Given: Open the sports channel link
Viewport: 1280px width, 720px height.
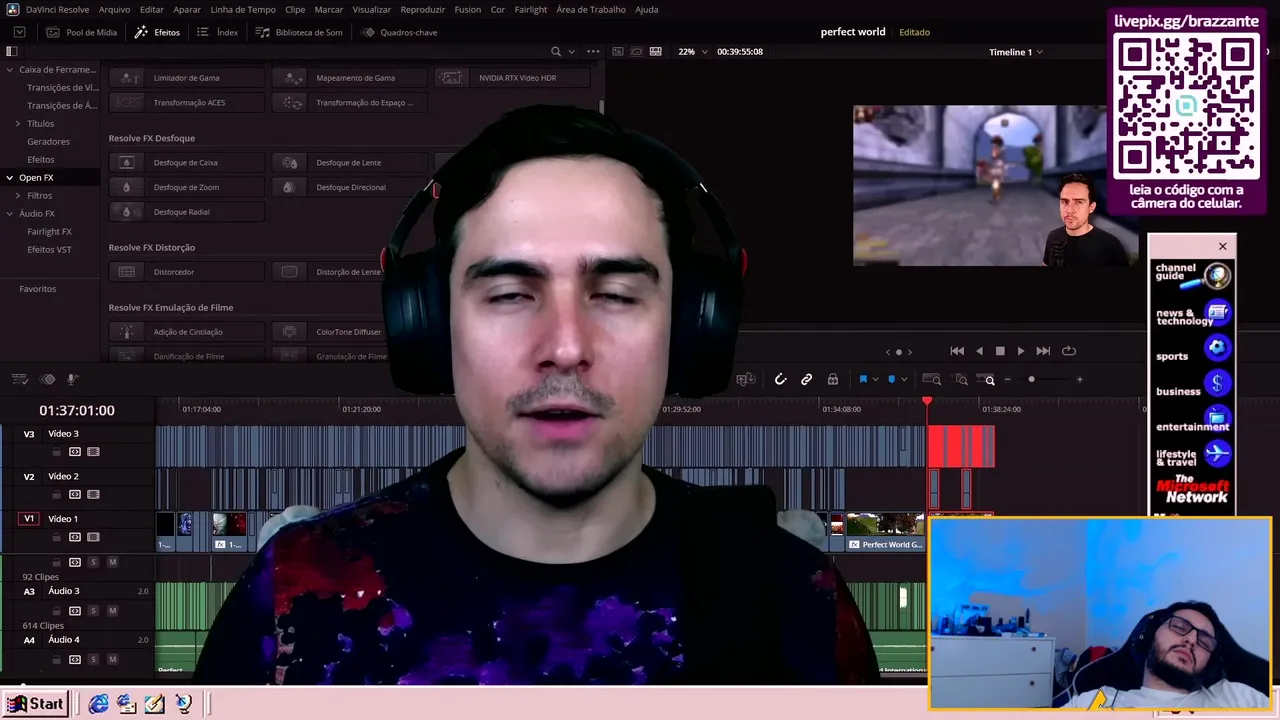Looking at the screenshot, I should click(1192, 348).
